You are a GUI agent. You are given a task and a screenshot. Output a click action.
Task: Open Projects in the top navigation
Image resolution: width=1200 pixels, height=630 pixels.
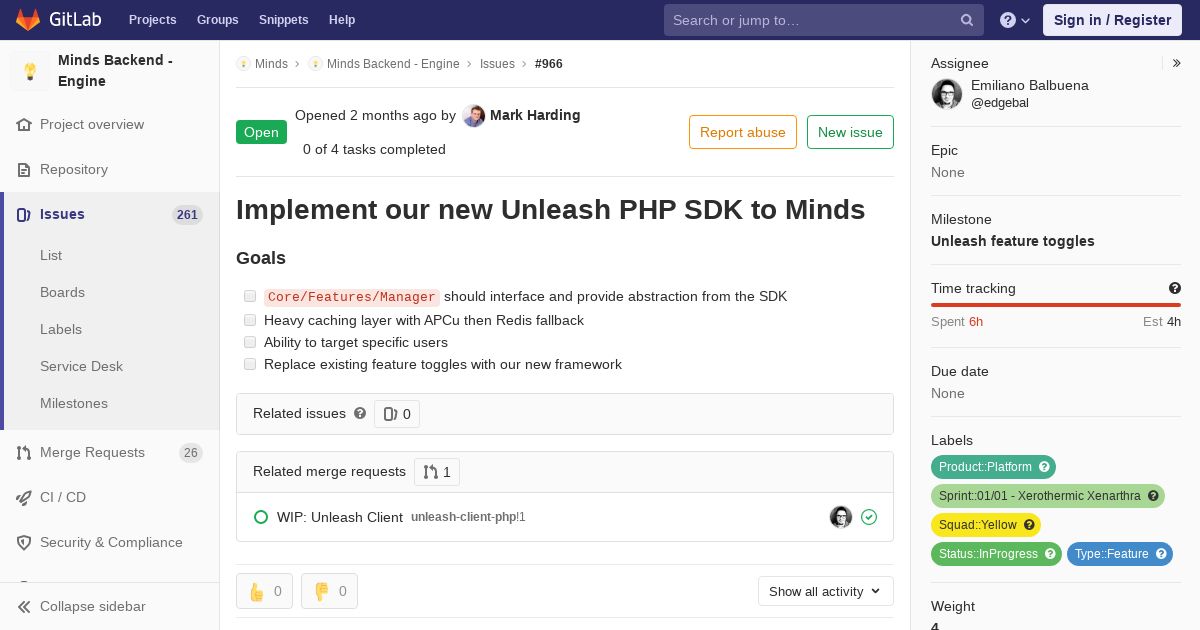tap(152, 20)
